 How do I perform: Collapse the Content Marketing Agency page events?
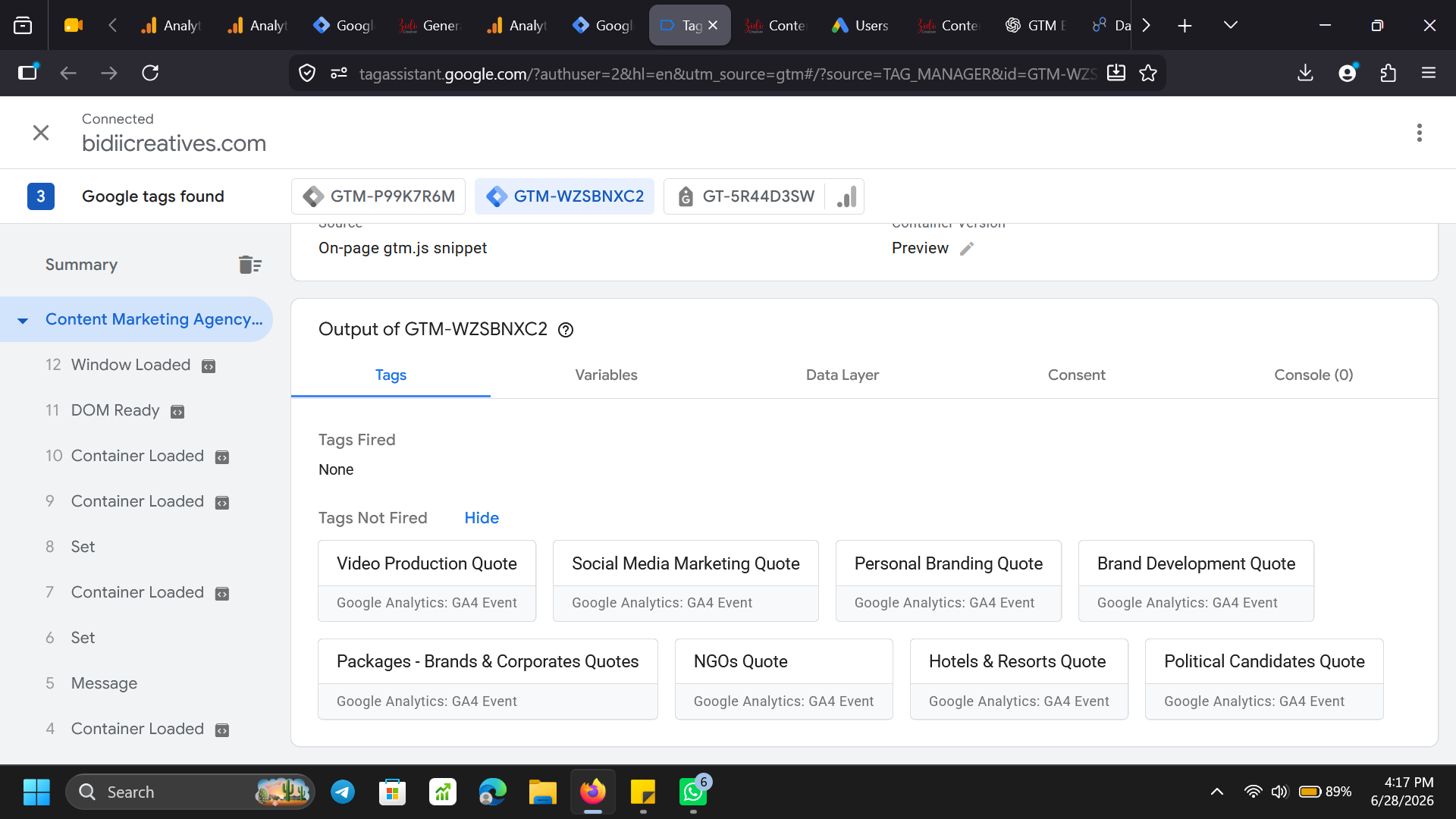coord(23,320)
